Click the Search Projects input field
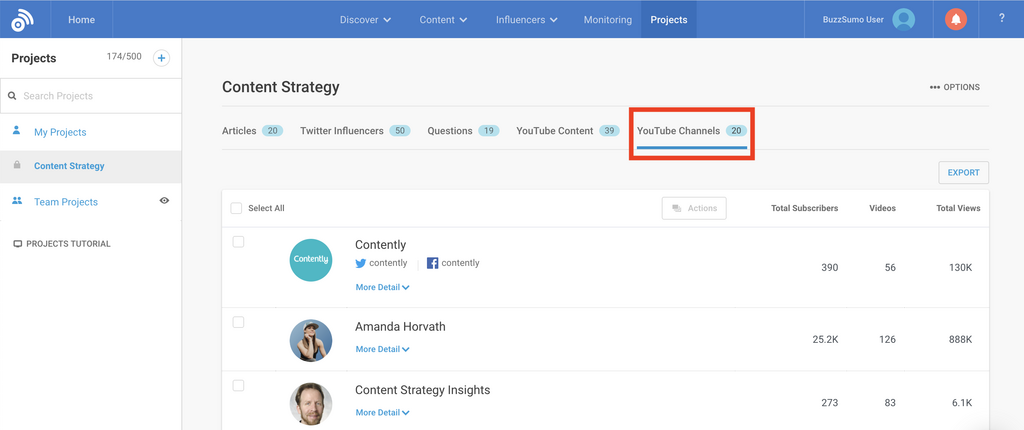Screen dimensions: 1024x430 (95, 96)
